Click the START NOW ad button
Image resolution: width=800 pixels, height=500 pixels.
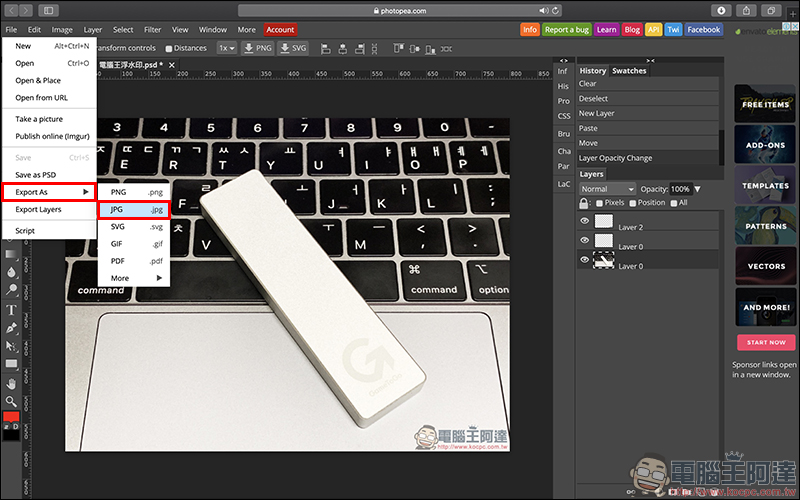point(766,342)
